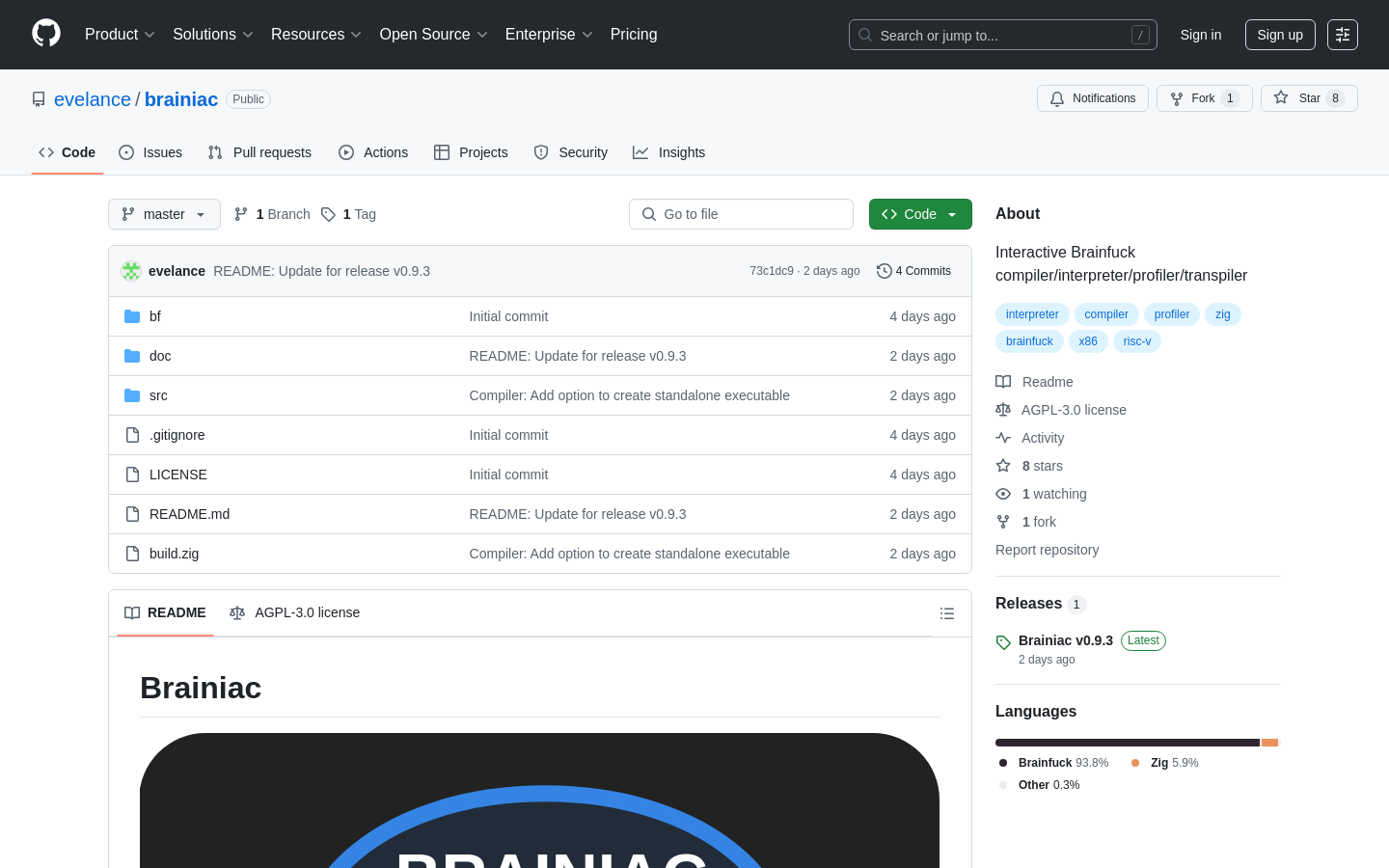
Task: Open the Projects tab
Action: (471, 152)
